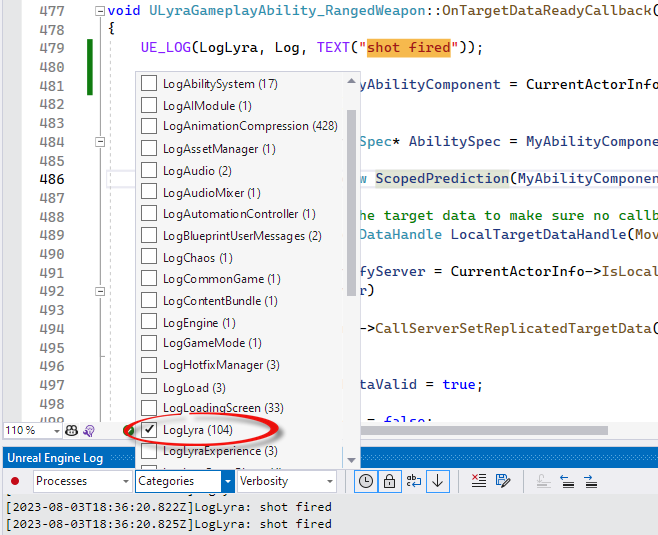Click the purple head icon beside the zoom box
Image resolution: width=658 pixels, height=535 pixels.
coord(89,431)
